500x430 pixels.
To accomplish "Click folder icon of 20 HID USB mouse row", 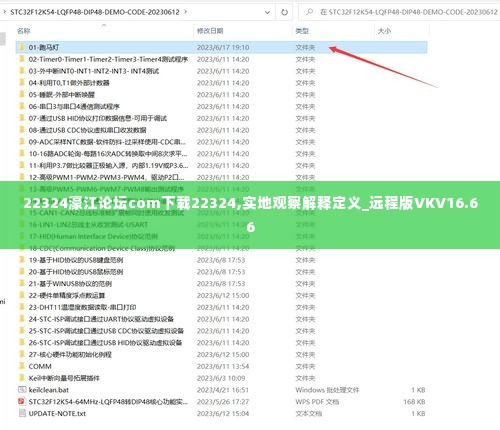I will coord(22,272).
